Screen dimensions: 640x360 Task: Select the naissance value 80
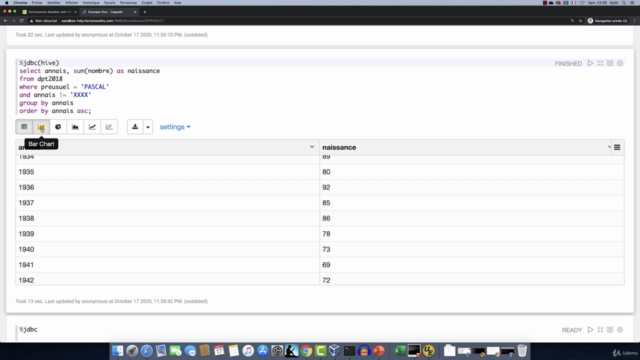click(472, 172)
